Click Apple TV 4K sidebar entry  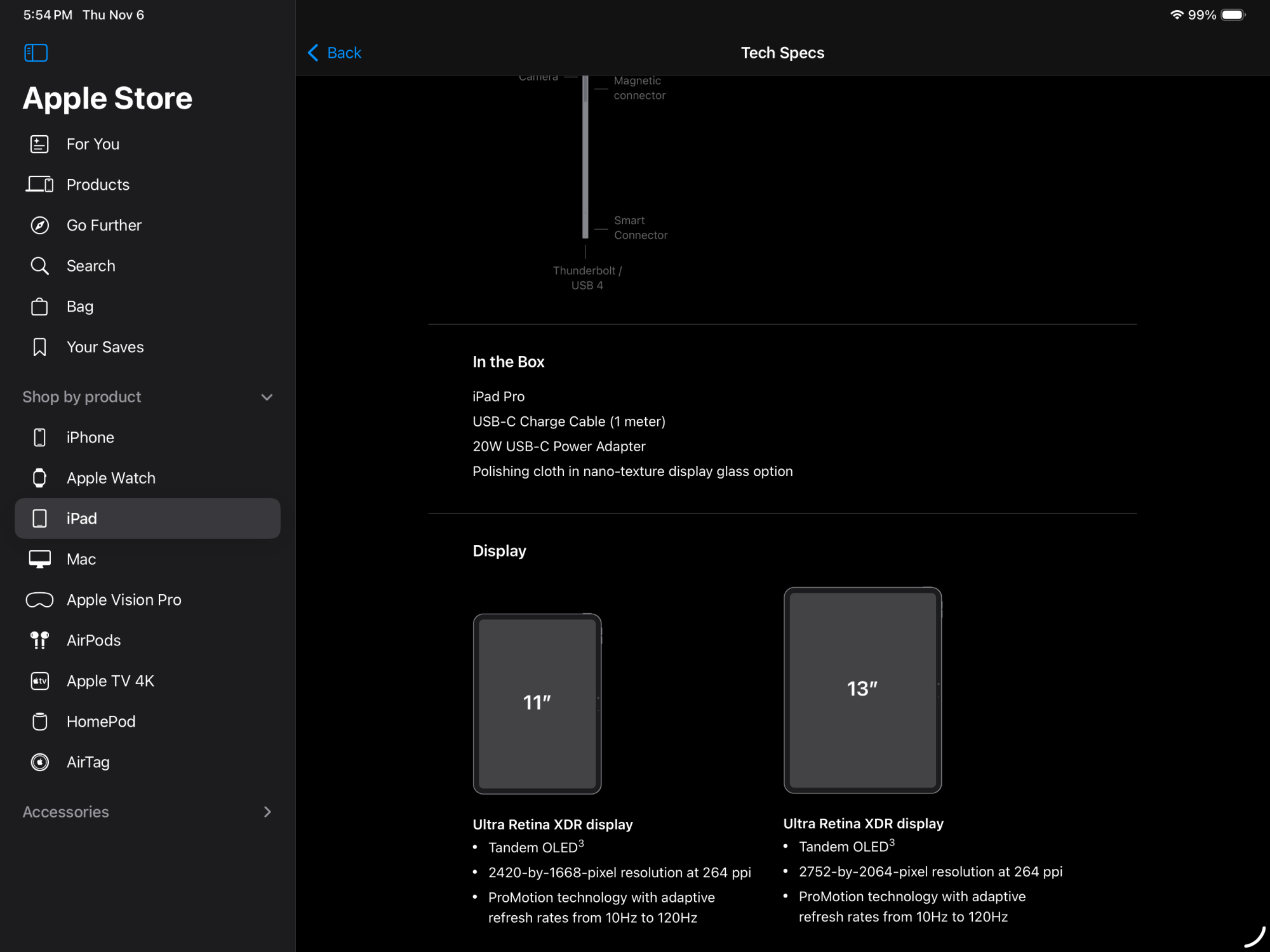point(110,681)
